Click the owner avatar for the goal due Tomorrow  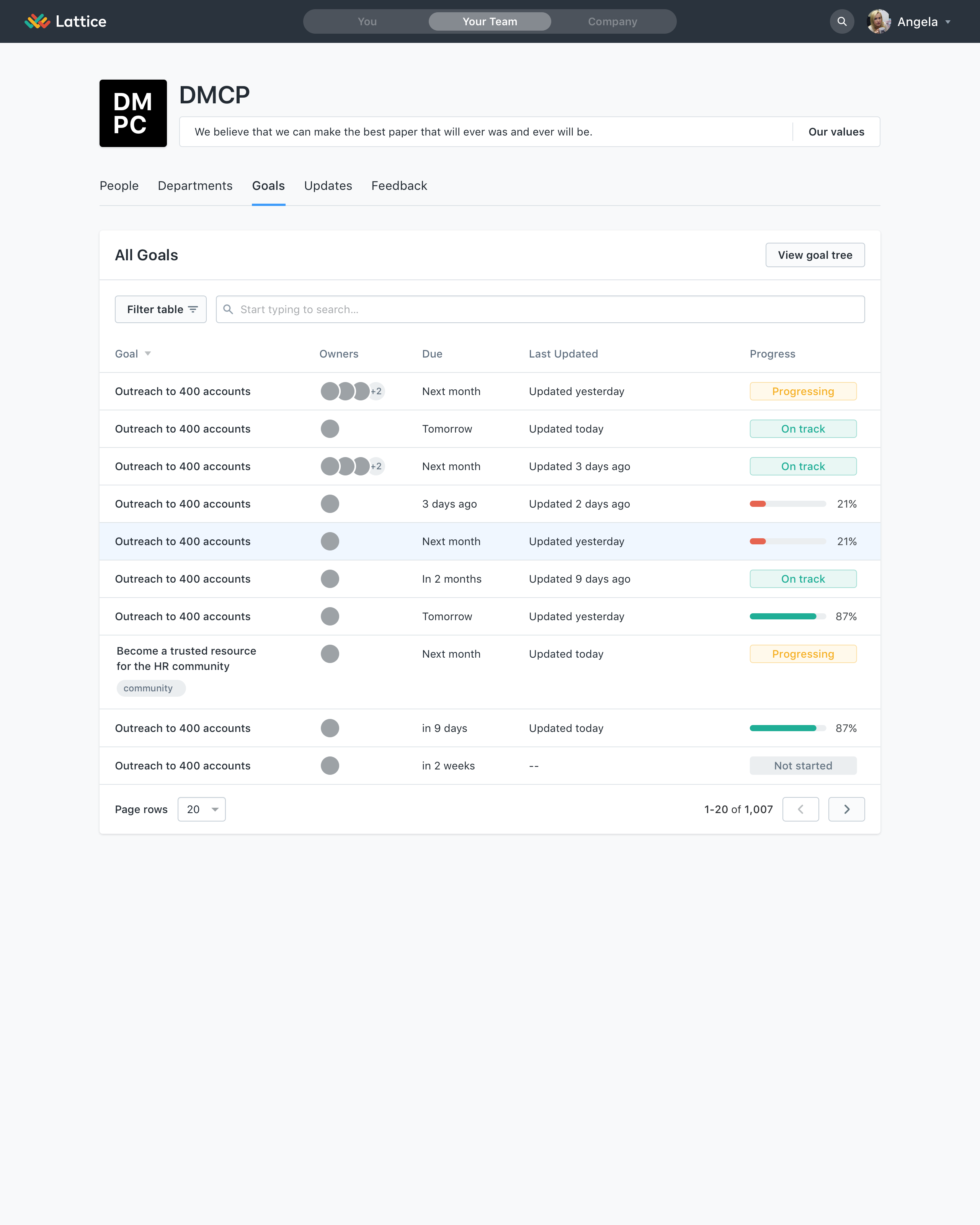(330, 429)
